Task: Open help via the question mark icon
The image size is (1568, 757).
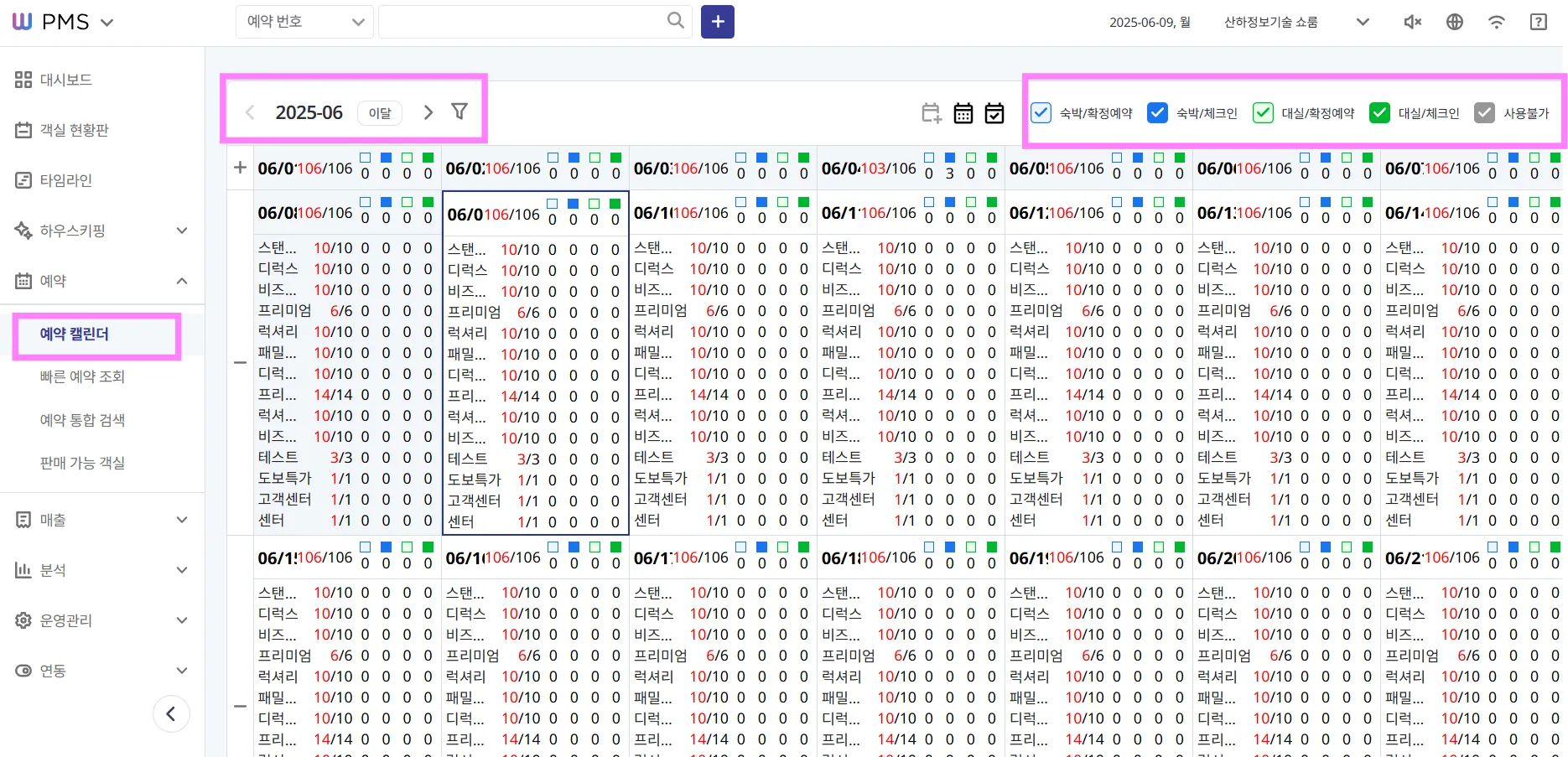Action: point(1539,22)
